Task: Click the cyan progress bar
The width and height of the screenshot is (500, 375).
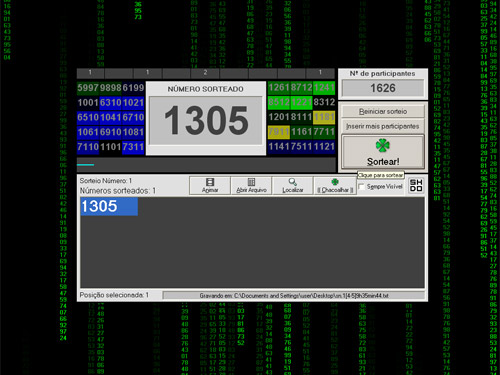Action: pyautogui.click(x=85, y=165)
